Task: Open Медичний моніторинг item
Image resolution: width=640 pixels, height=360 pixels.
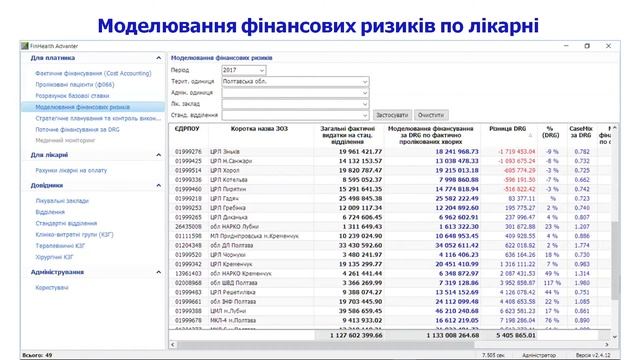Action: (65, 140)
